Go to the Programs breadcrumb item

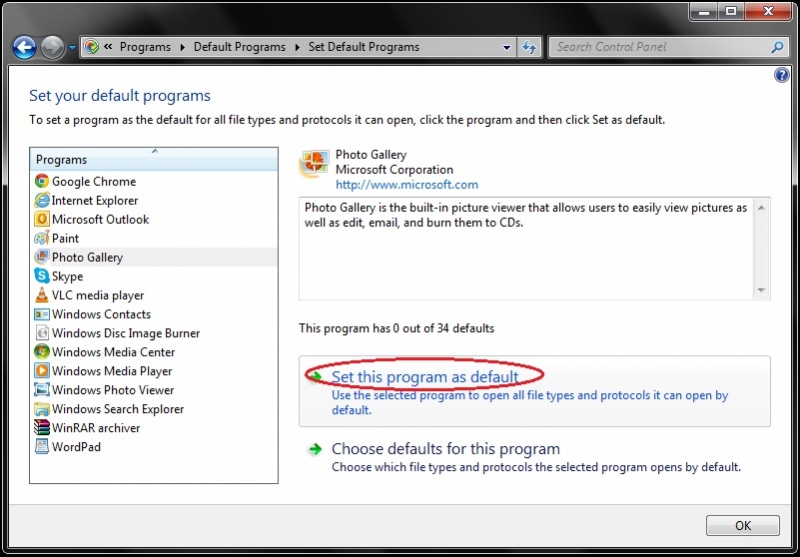[x=144, y=47]
